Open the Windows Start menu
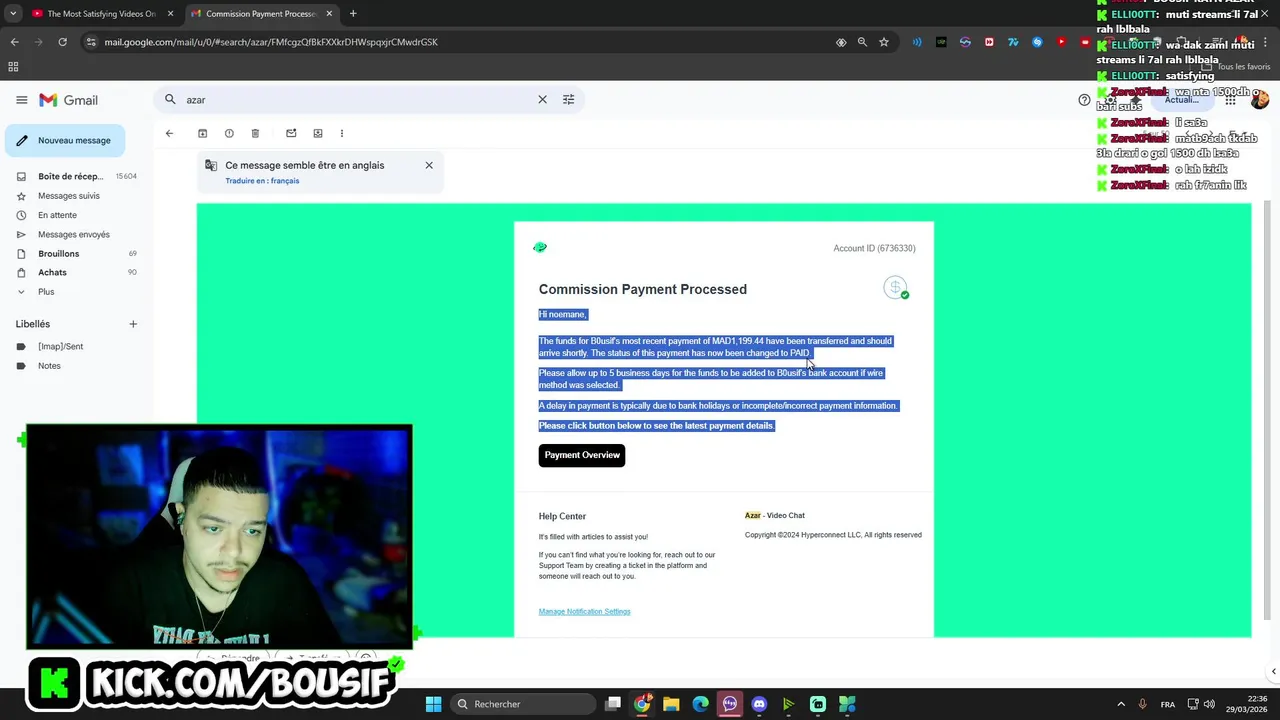 [433, 704]
